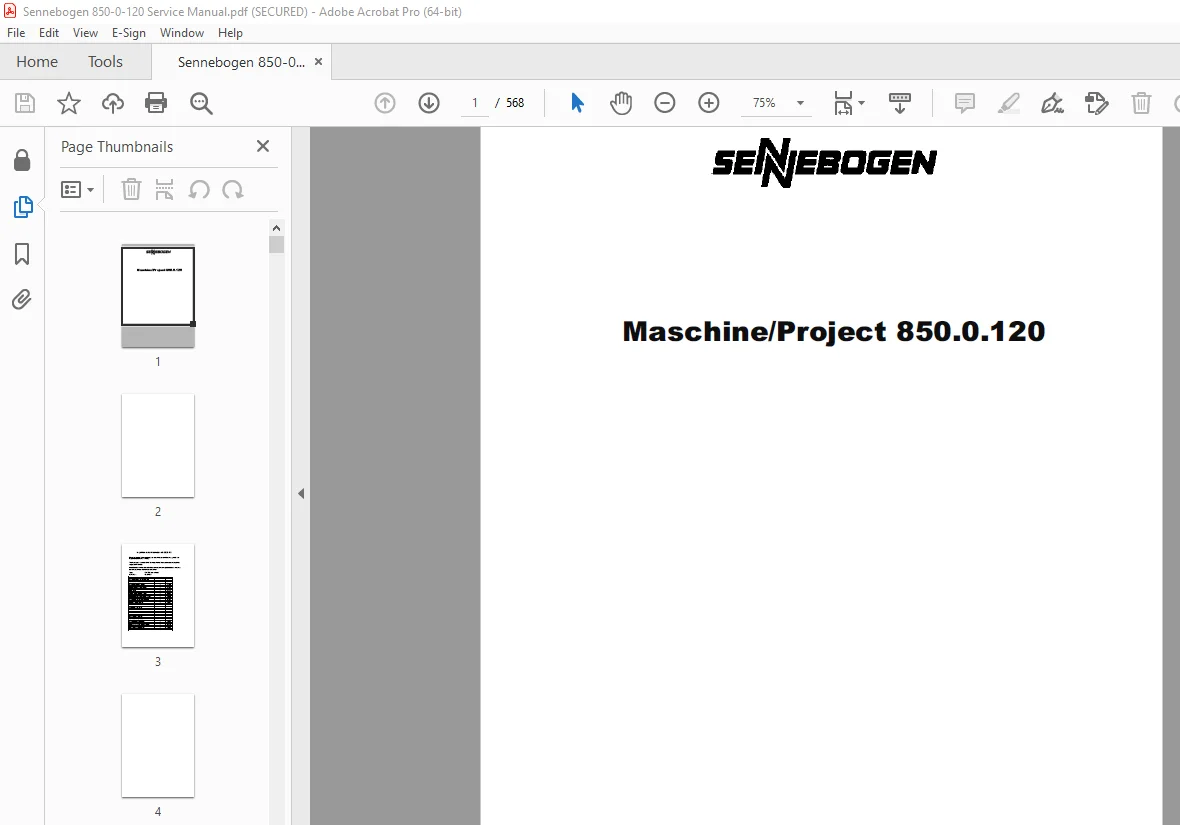Switch to the Tools tab
This screenshot has width=1180, height=825.
point(105,62)
